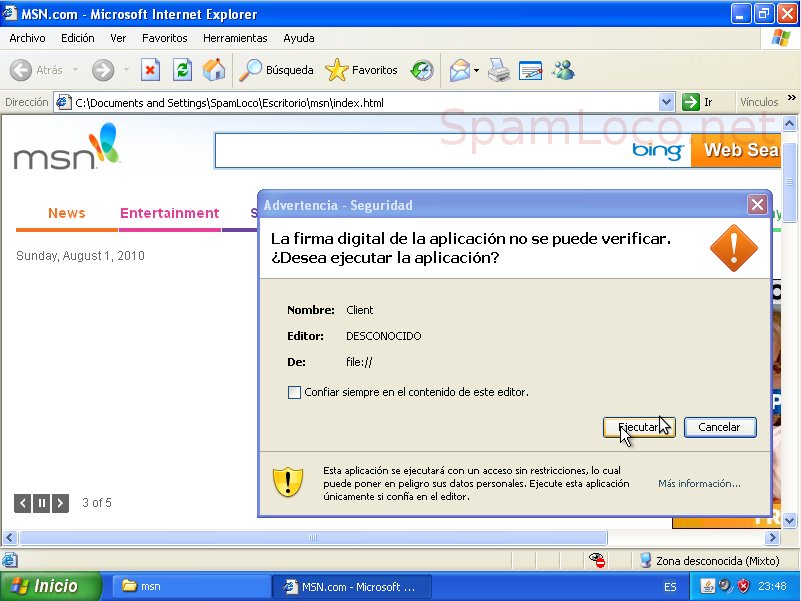Open the Home page icon
This screenshot has height=601, width=801.
(x=214, y=70)
